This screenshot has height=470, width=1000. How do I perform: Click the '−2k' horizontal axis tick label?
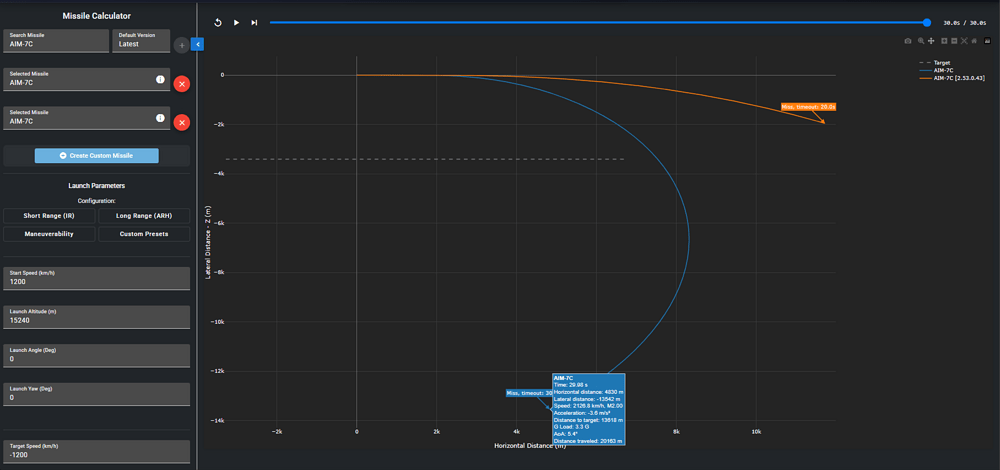click(276, 432)
